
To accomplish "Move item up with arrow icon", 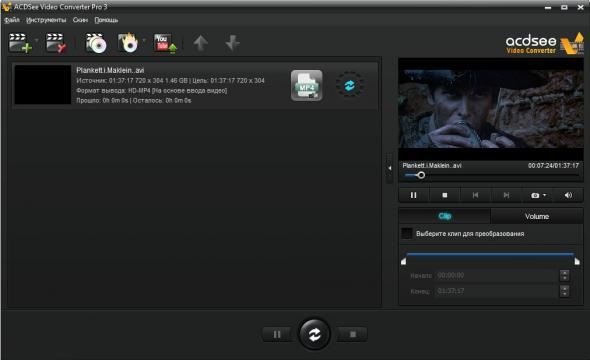I will (x=201, y=43).
